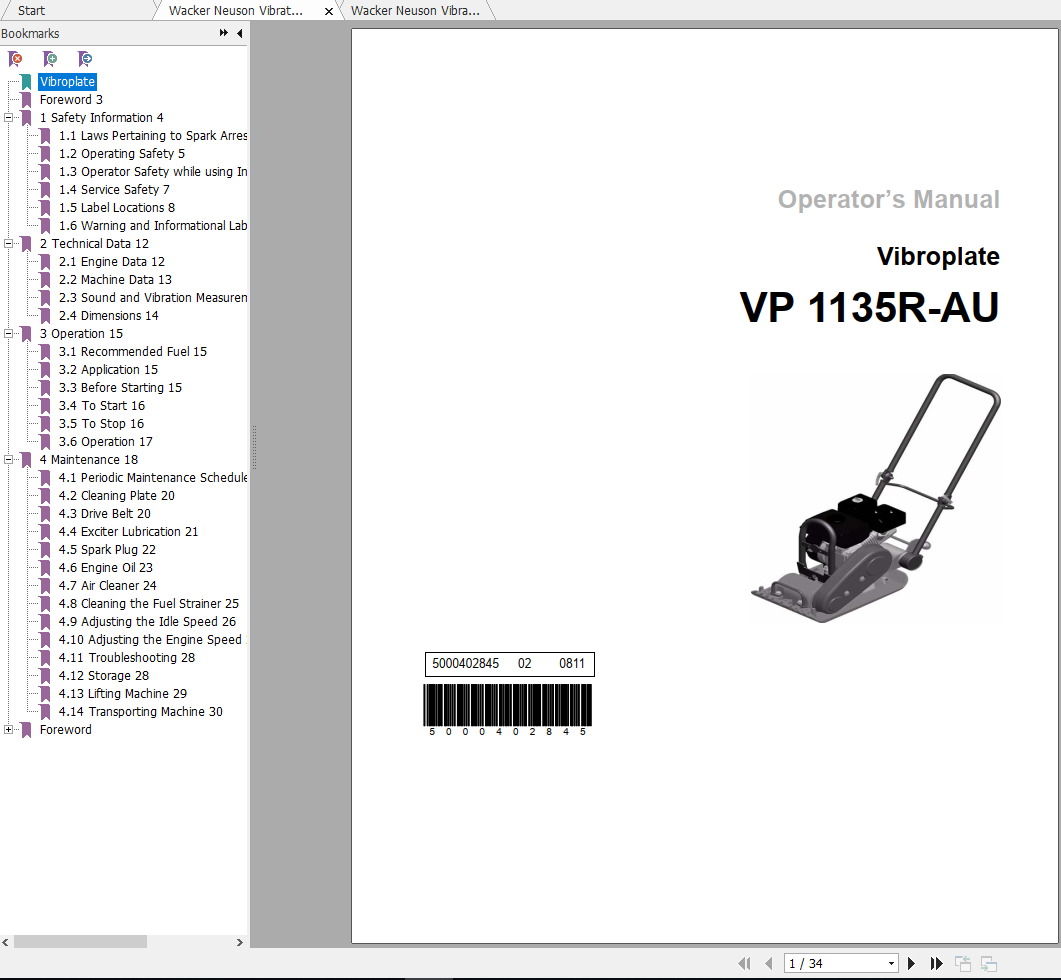Screen dimensions: 1061x980
Task: Open bookmark 4.5 Spark Plug 22
Action: click(107, 550)
